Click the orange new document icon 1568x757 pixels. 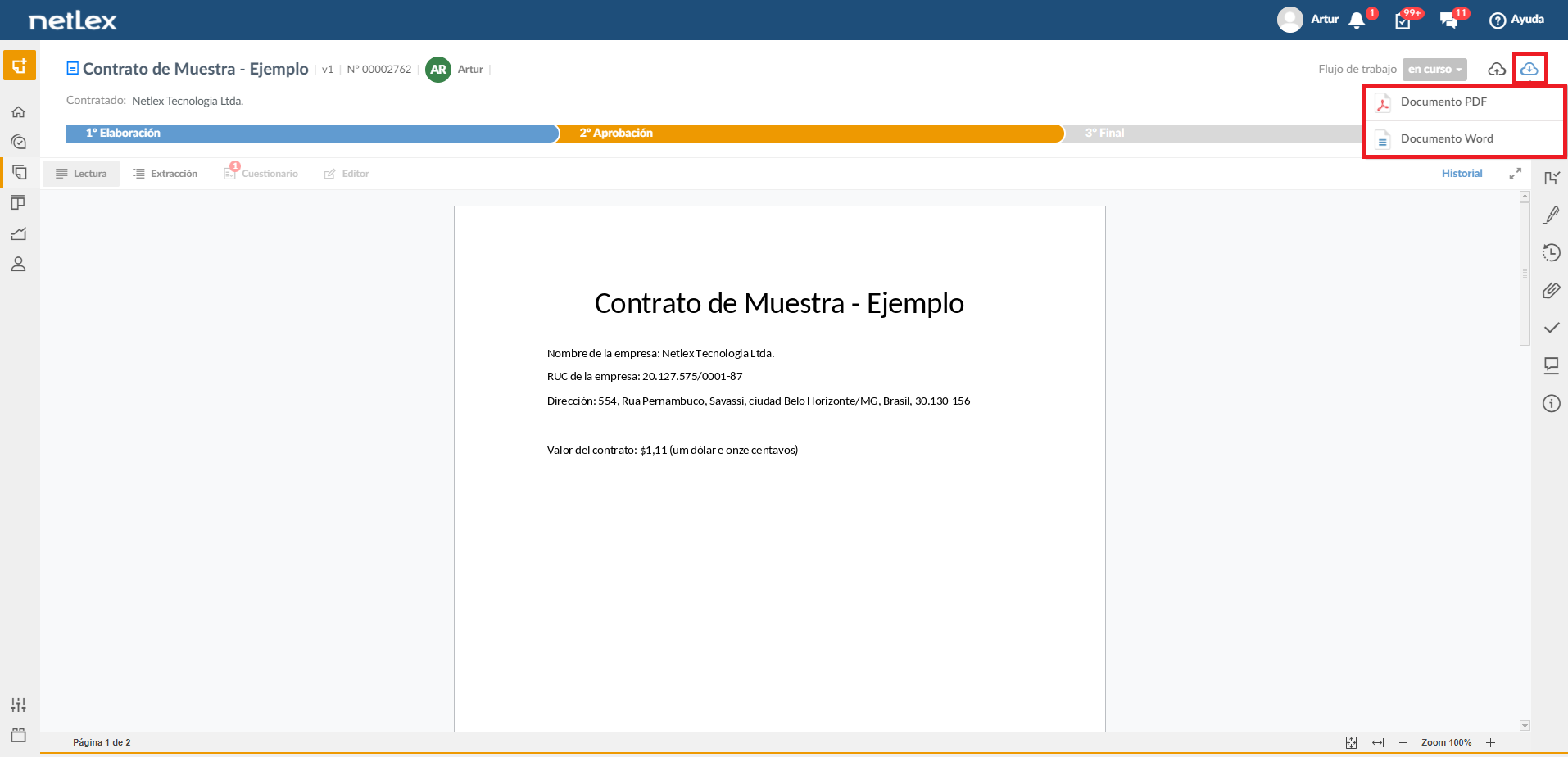point(20,66)
